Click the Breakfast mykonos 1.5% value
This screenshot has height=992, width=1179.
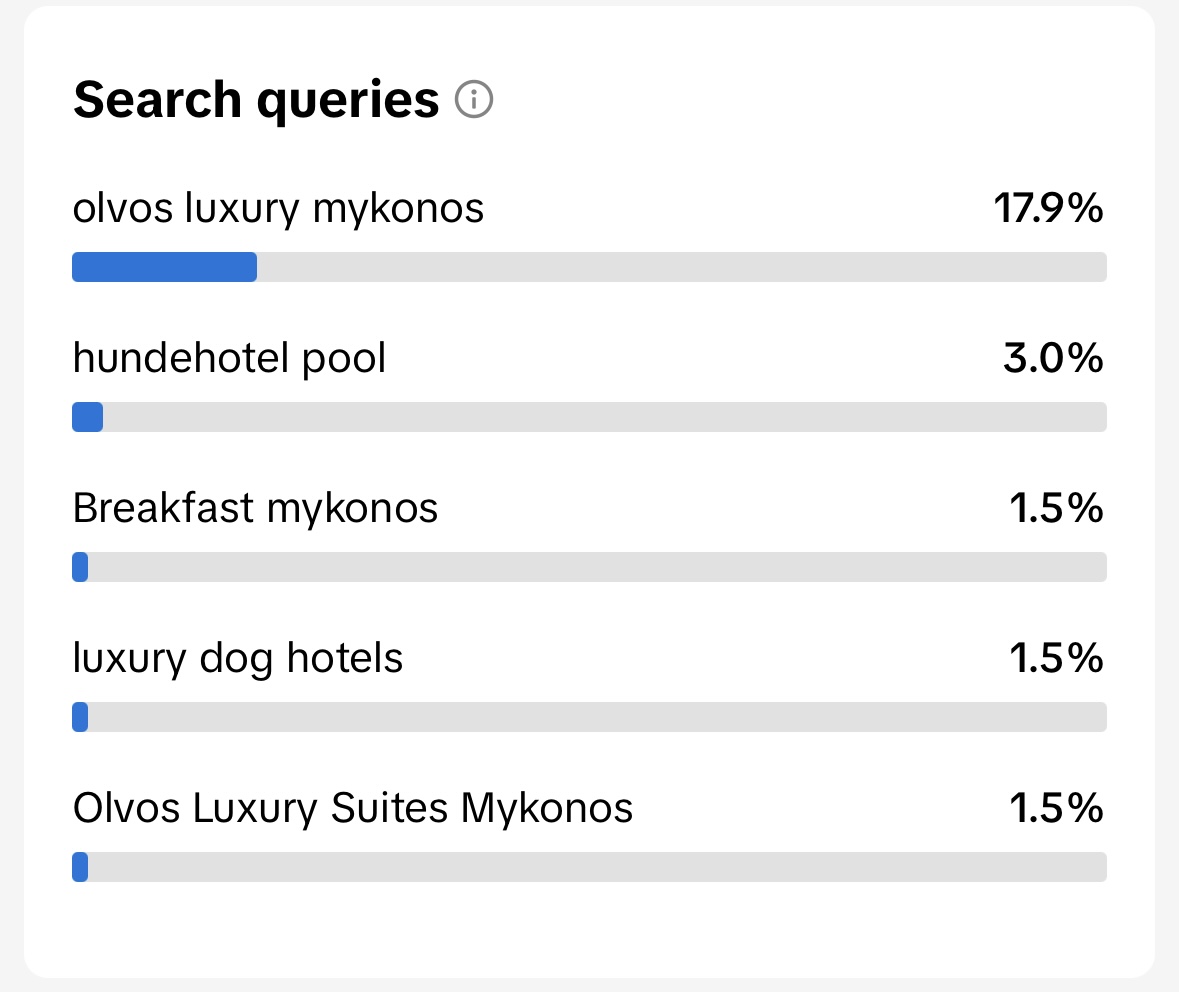[1056, 508]
